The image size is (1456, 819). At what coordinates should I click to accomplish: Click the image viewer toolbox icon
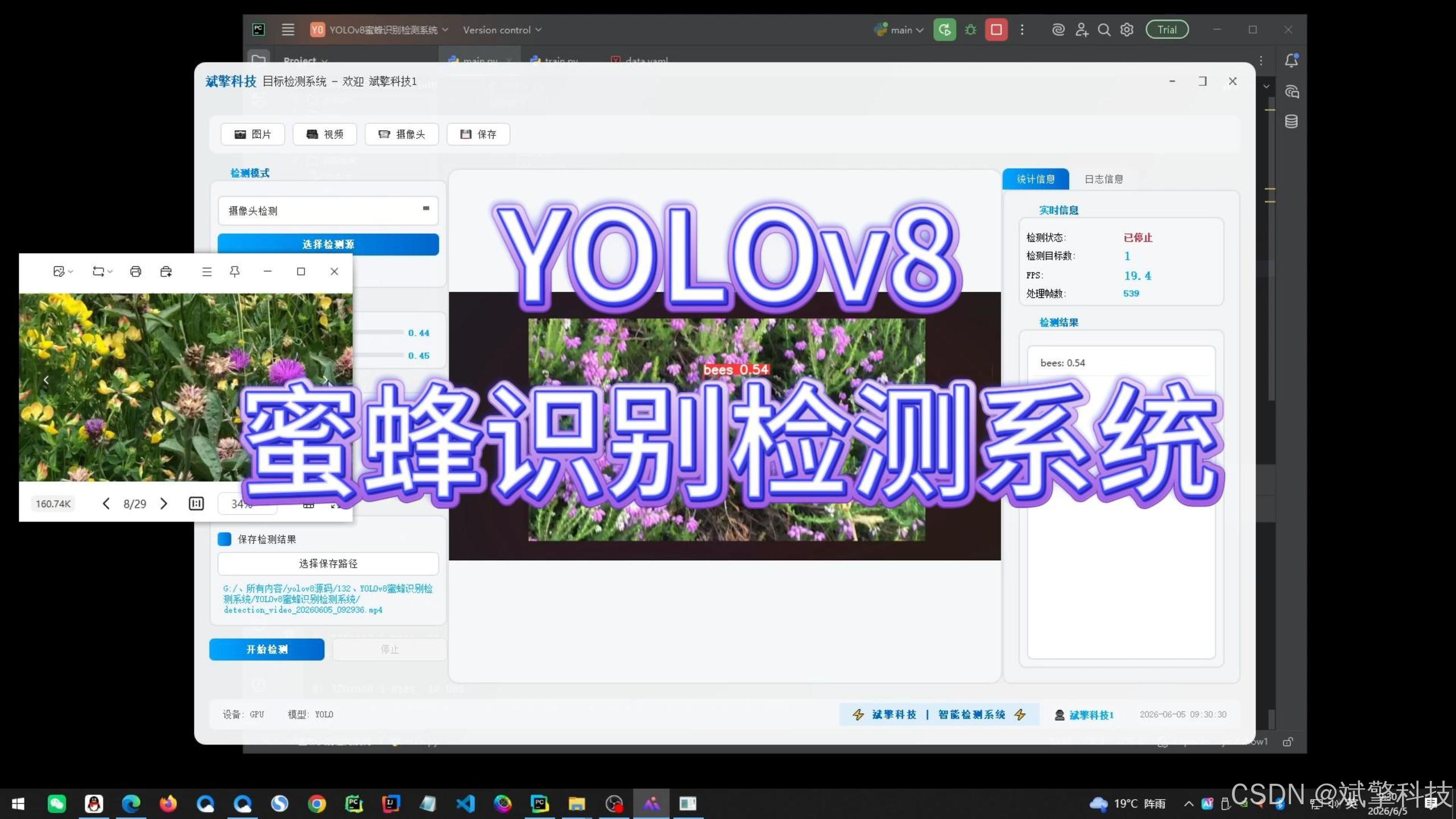[x=166, y=272]
